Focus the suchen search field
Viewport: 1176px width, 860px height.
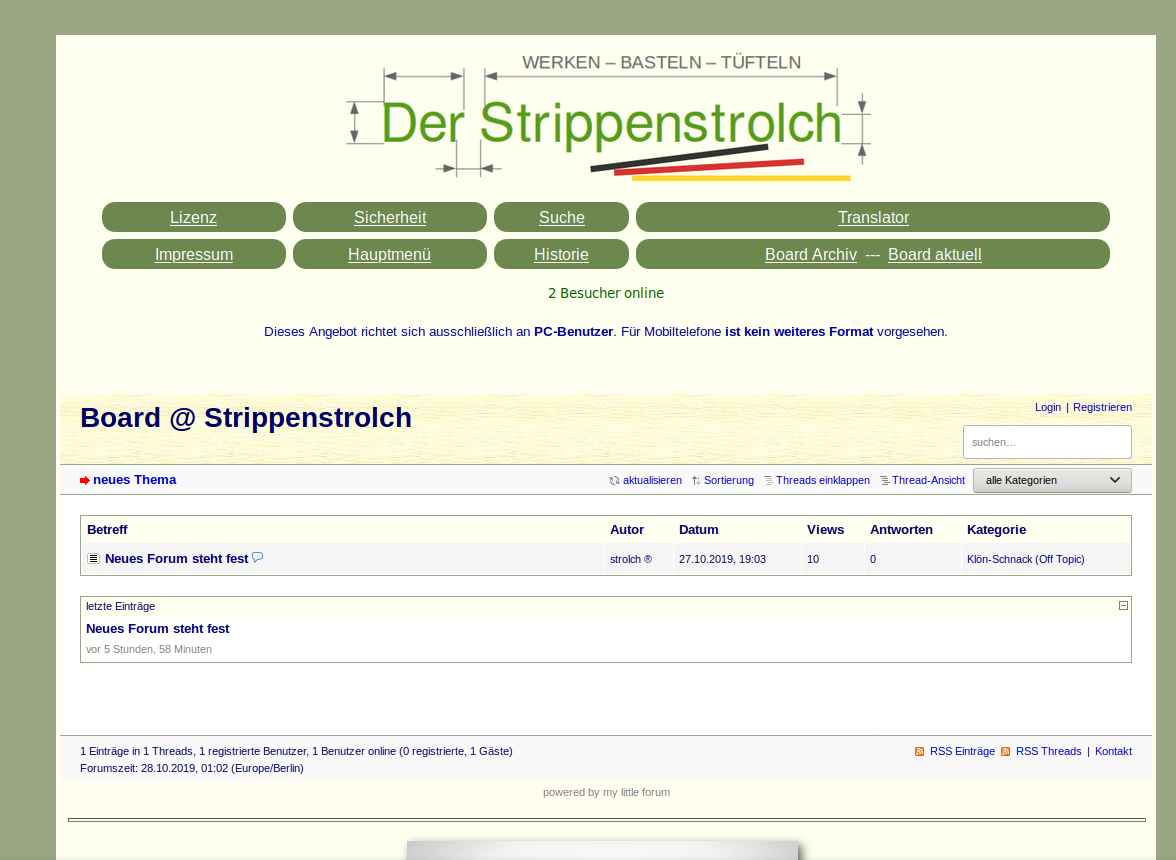pos(1046,442)
